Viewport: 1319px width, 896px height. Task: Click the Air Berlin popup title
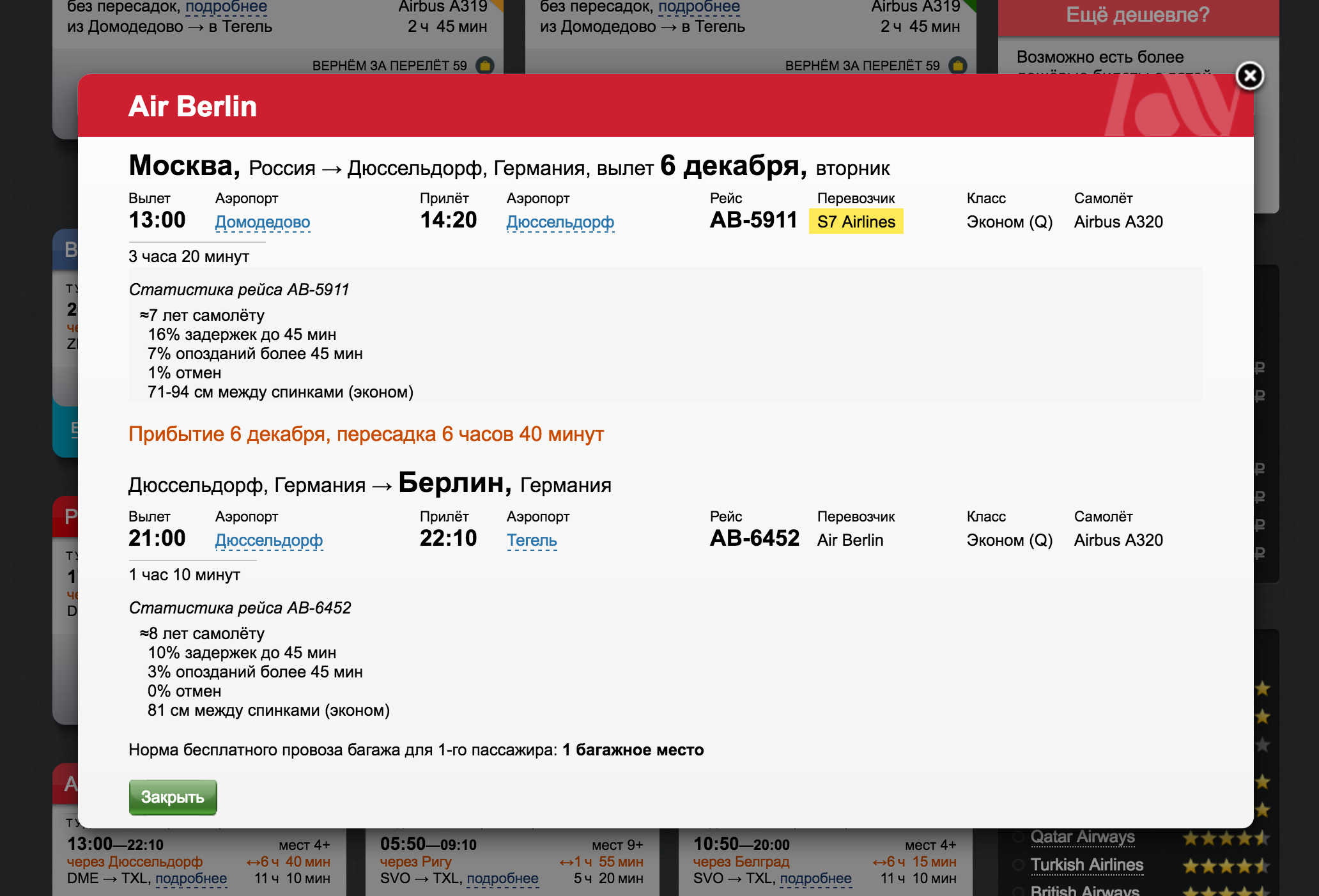tap(192, 106)
